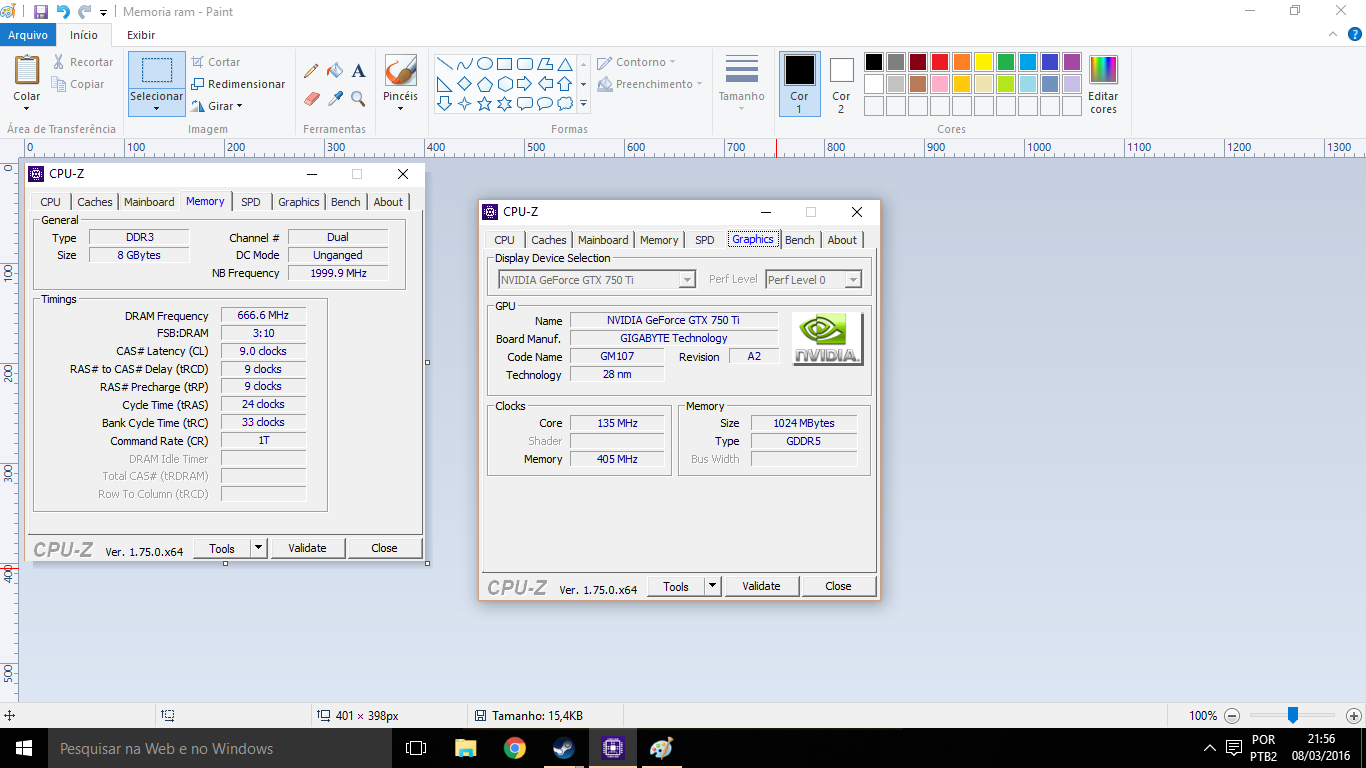
Task: Open Google Chrome from the taskbar
Action: (x=515, y=748)
